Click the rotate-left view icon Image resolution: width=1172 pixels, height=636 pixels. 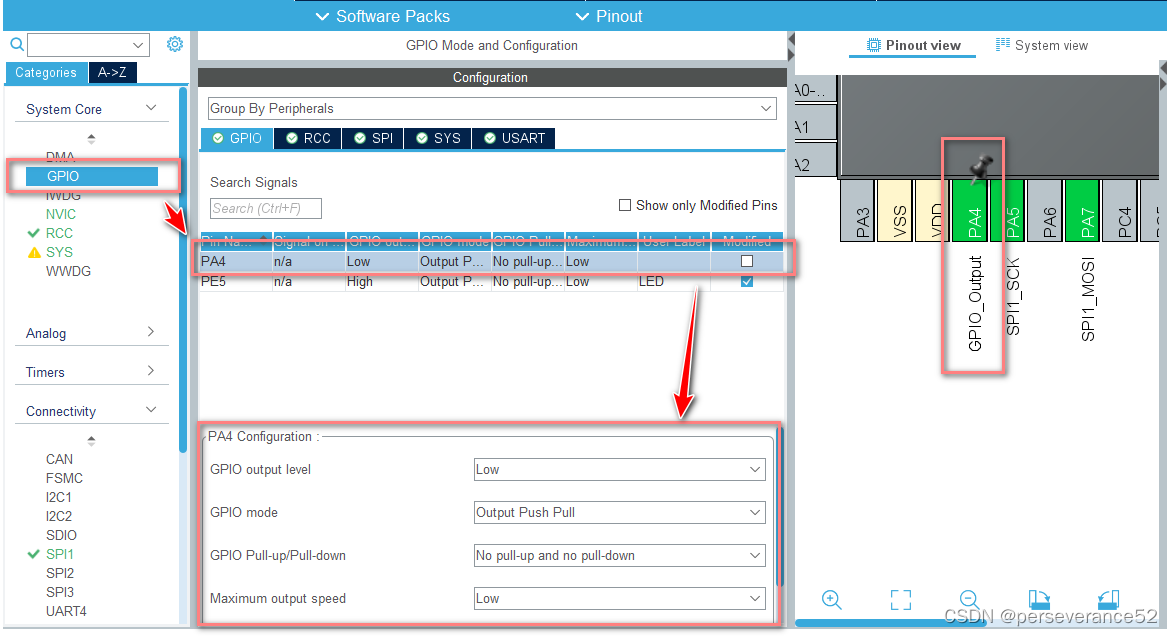tap(1039, 599)
